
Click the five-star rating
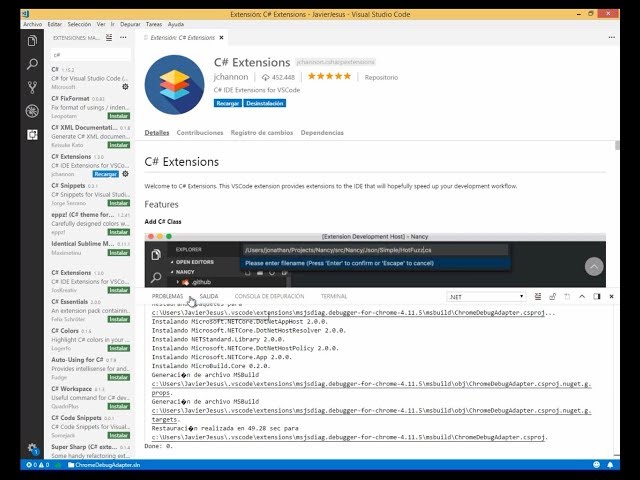[x=329, y=76]
